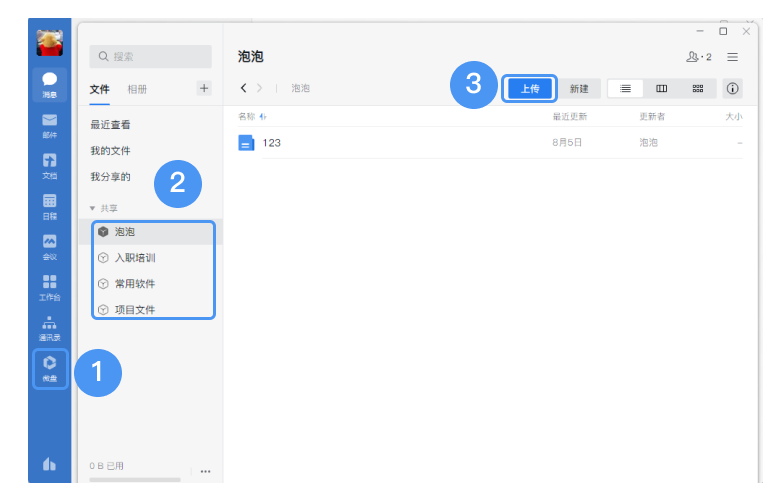This screenshot has width=768, height=494.
Task: Collapse the 共享 shared section
Action: point(93,208)
